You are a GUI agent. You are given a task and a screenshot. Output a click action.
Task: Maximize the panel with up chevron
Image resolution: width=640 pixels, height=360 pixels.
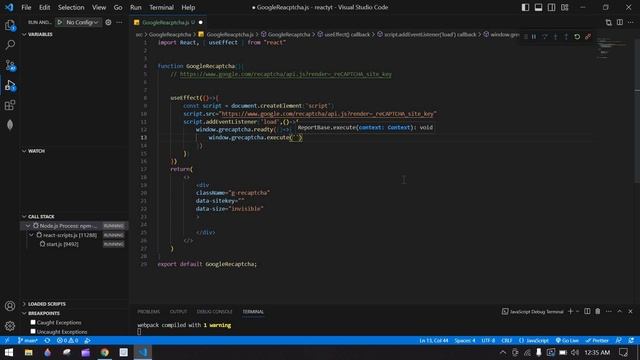coord(620,311)
